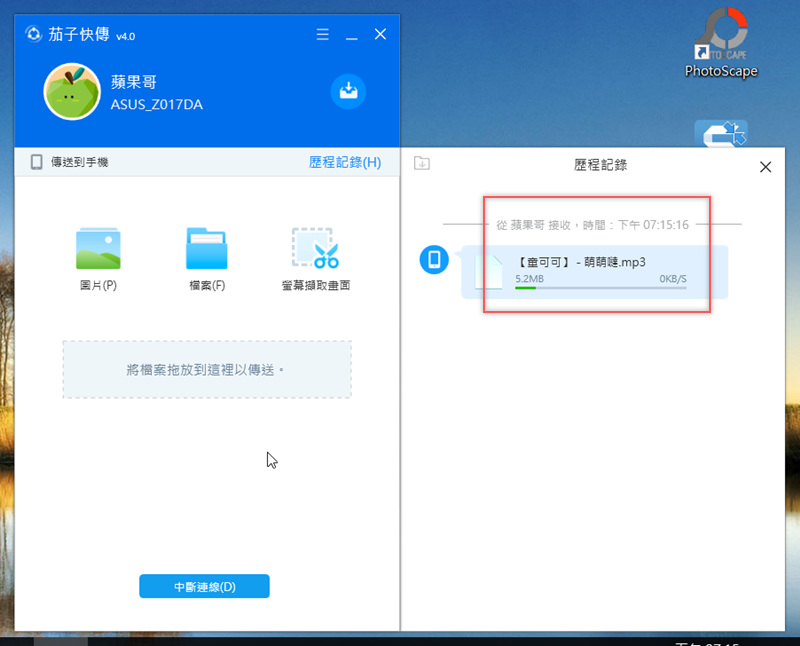Click the 0KB/S transfer speed text
800x646 pixels.
pos(673,279)
